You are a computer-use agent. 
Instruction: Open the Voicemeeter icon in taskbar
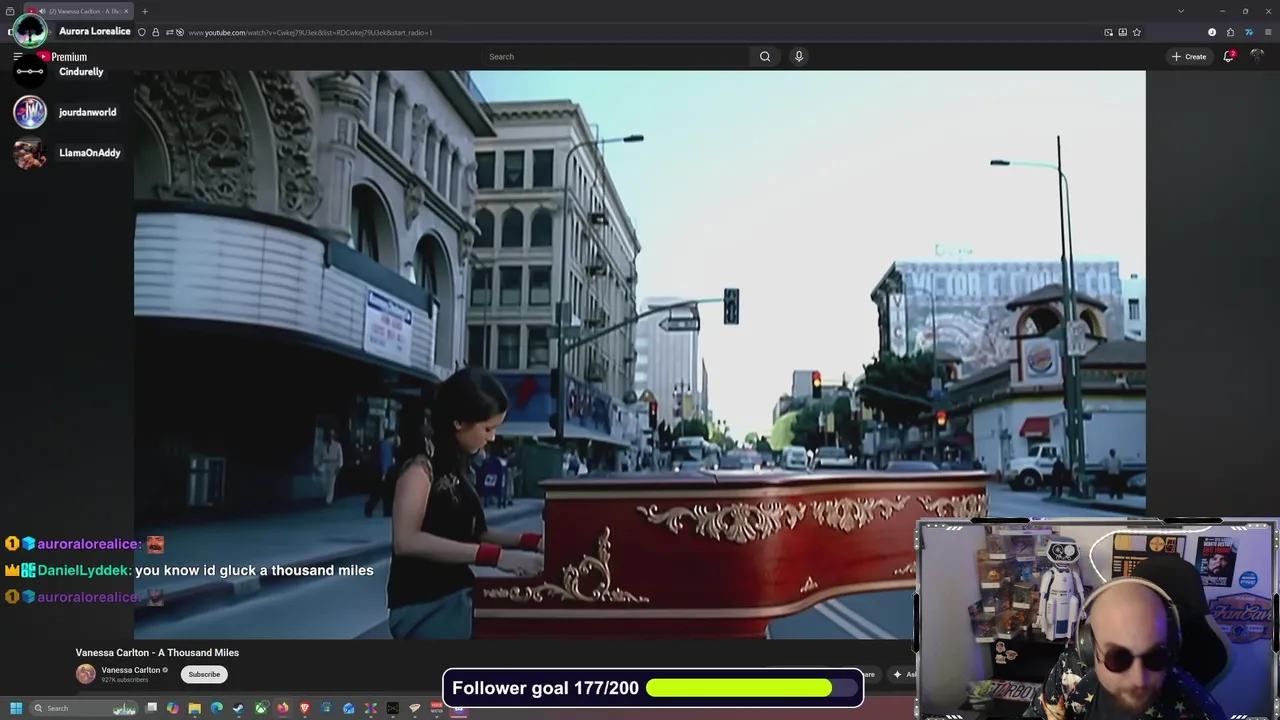pos(436,708)
